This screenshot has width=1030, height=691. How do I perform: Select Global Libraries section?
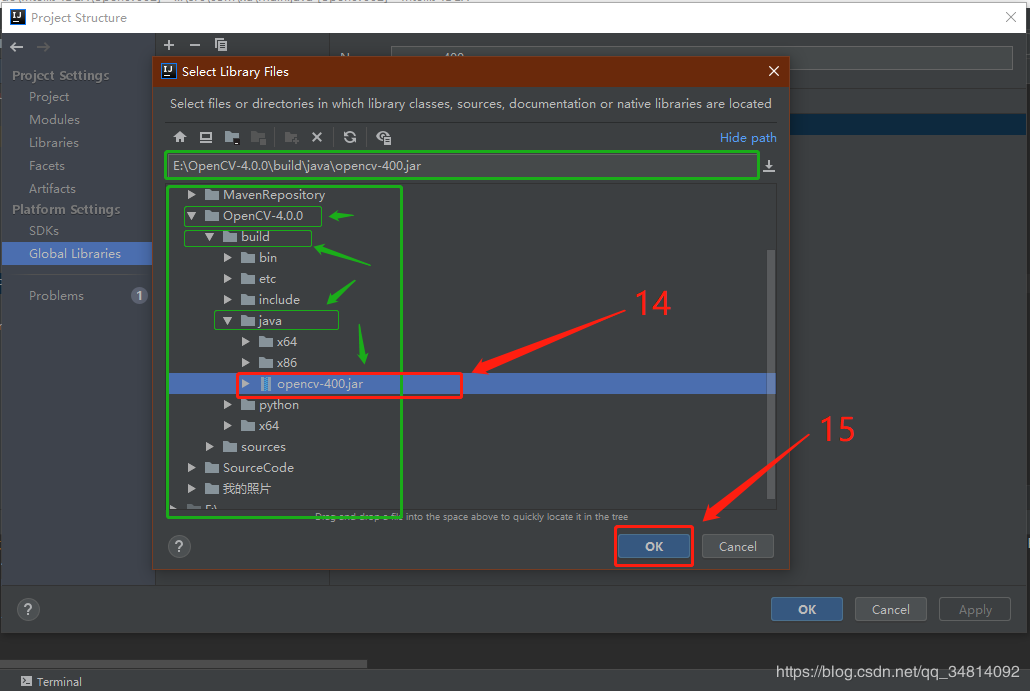coord(77,254)
